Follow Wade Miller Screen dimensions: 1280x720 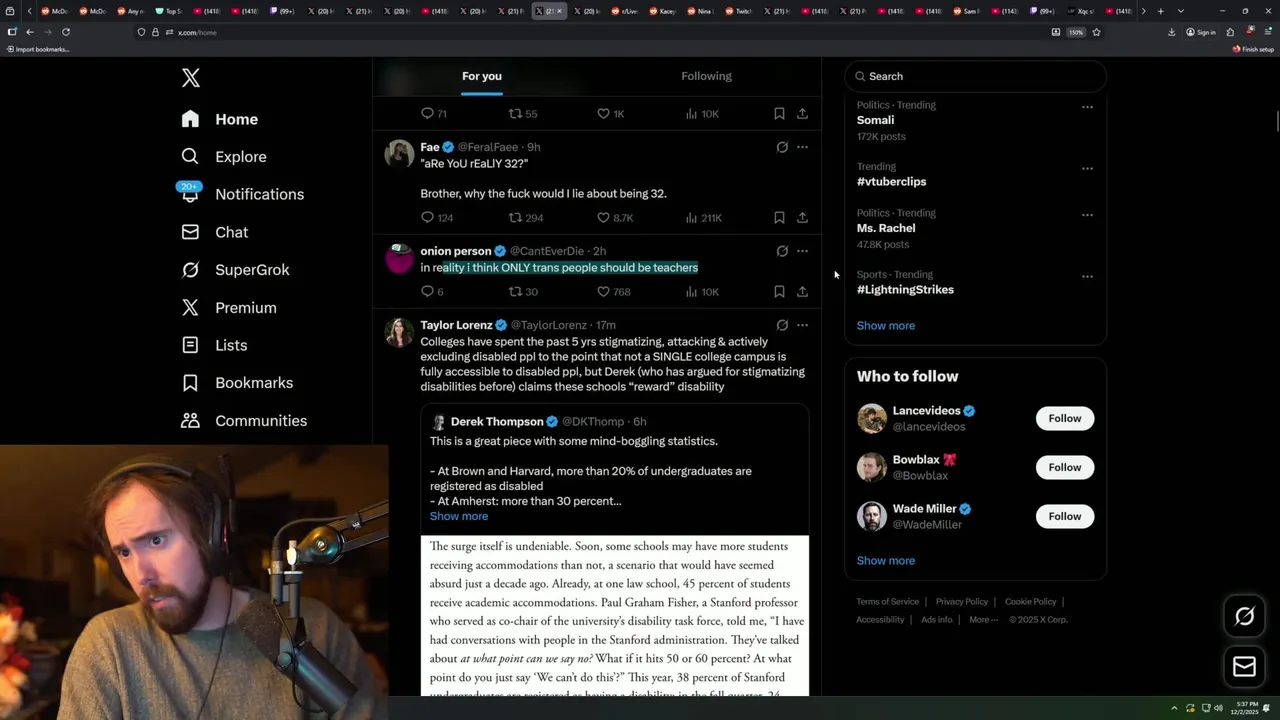pyautogui.click(x=1065, y=516)
